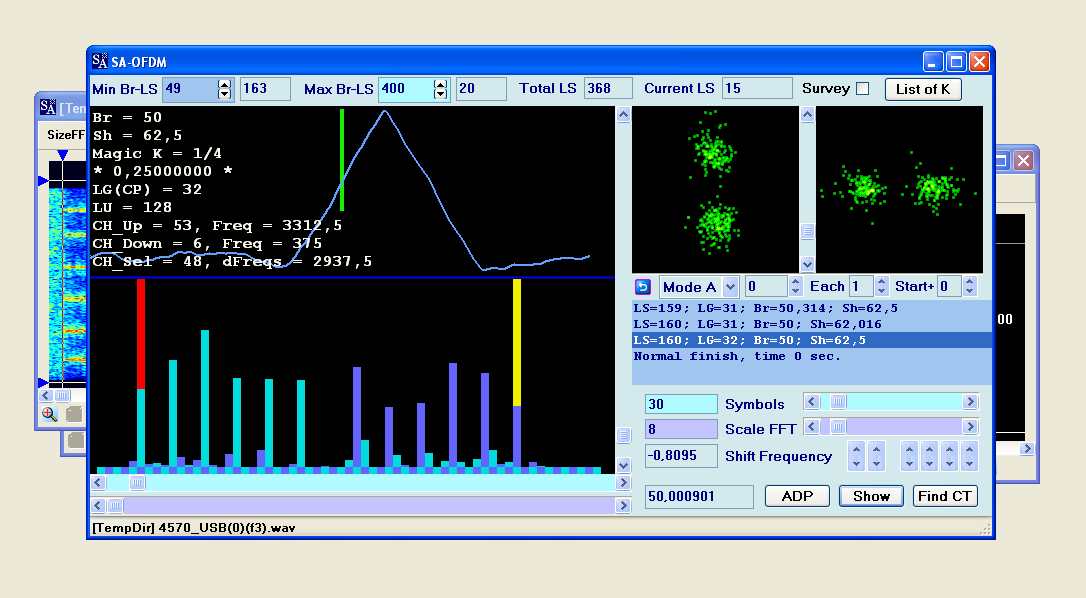Click the Symbols slider thumb

click(x=838, y=402)
